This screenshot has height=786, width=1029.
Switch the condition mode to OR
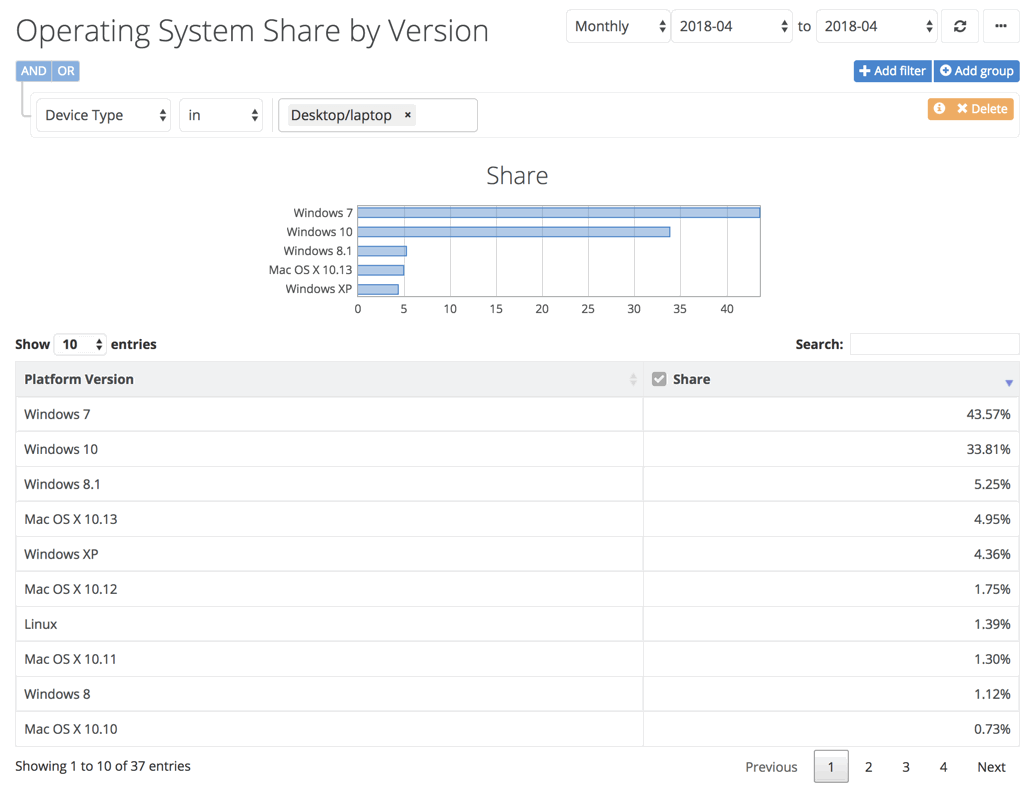click(x=65, y=71)
